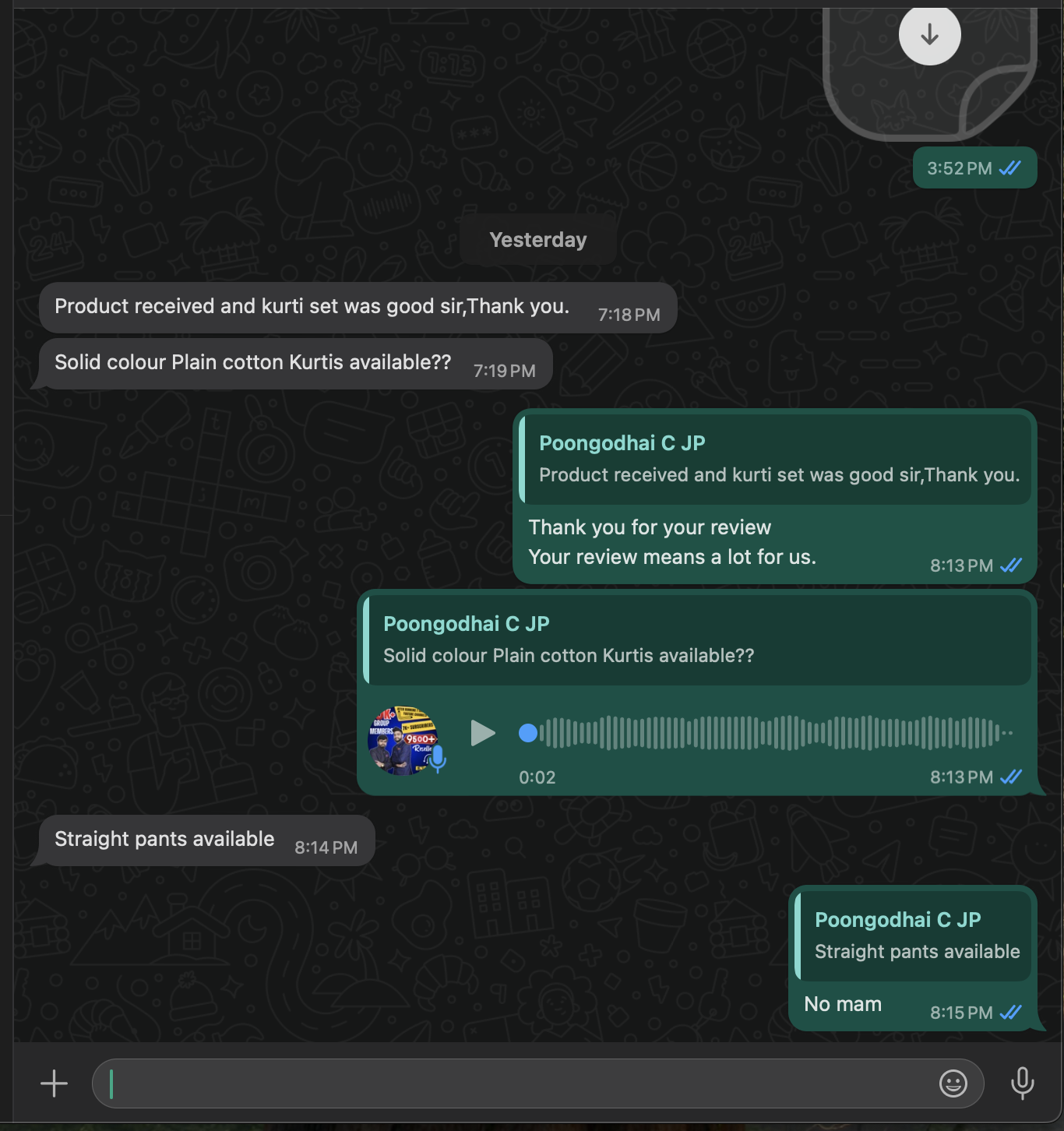This screenshot has width=1064, height=1131.
Task: Click the scroll-to-bottom arrow button
Action: pos(929,34)
